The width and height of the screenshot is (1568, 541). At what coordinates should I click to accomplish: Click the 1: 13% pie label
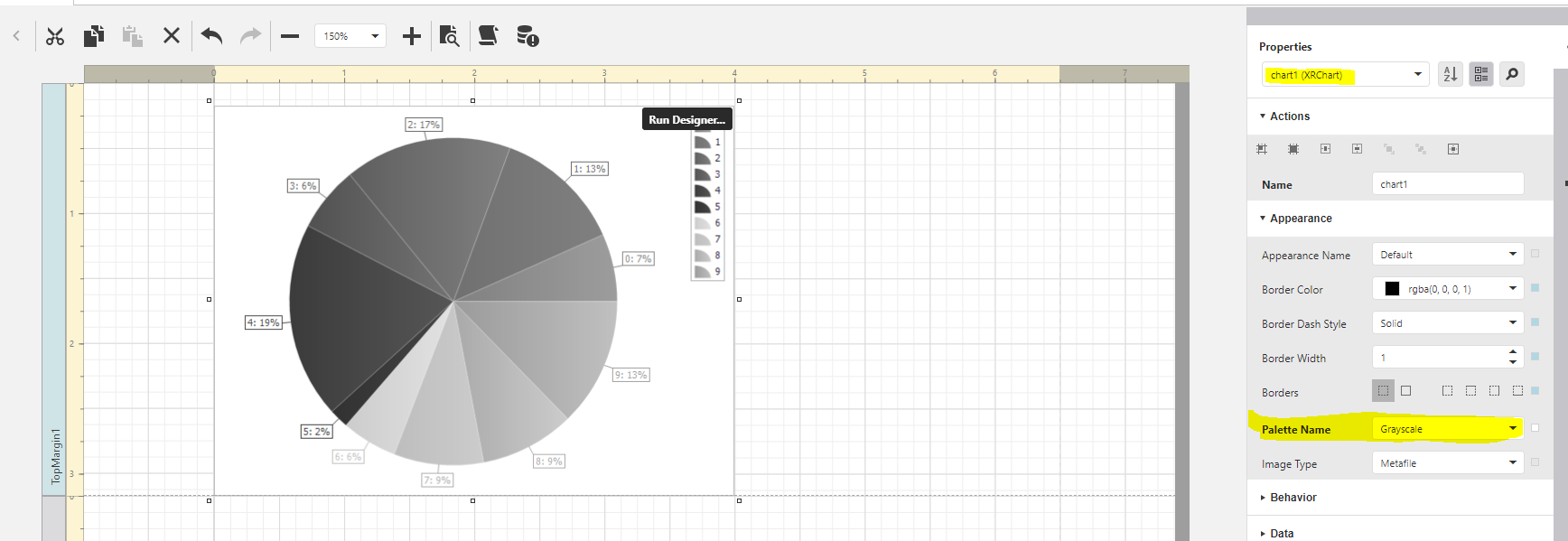point(590,169)
